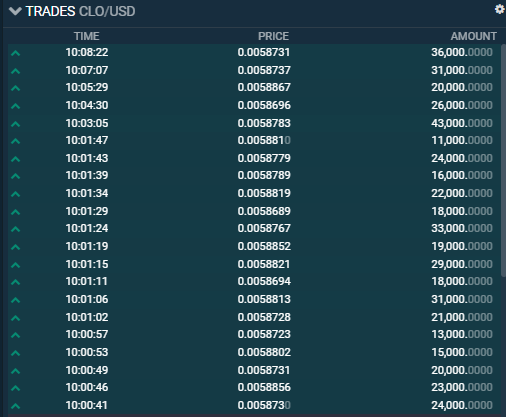Select amount 43,000.0000
Viewport: 506px width, 417px height.
coord(462,123)
